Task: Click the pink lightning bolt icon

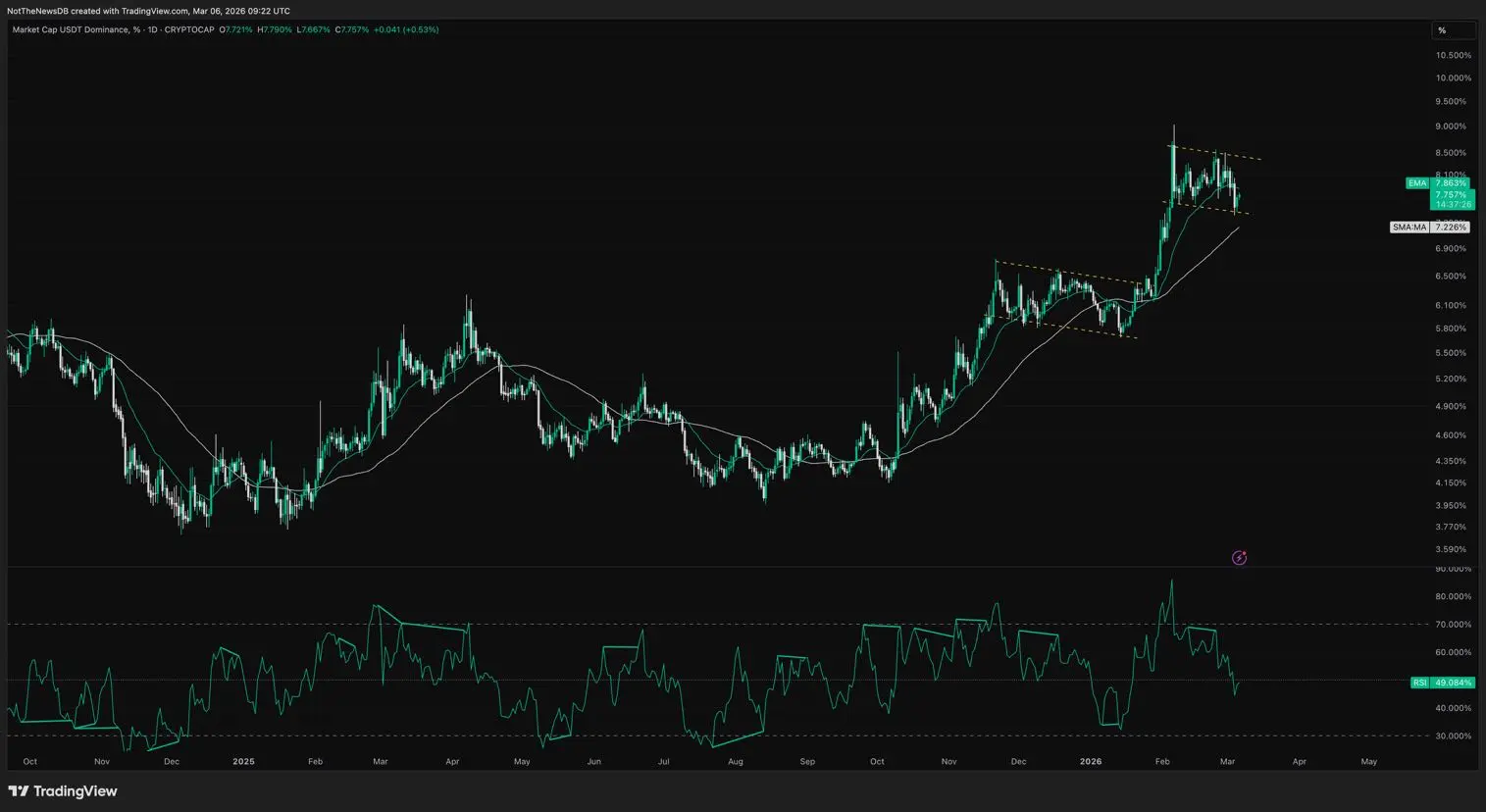Action: (1239, 558)
